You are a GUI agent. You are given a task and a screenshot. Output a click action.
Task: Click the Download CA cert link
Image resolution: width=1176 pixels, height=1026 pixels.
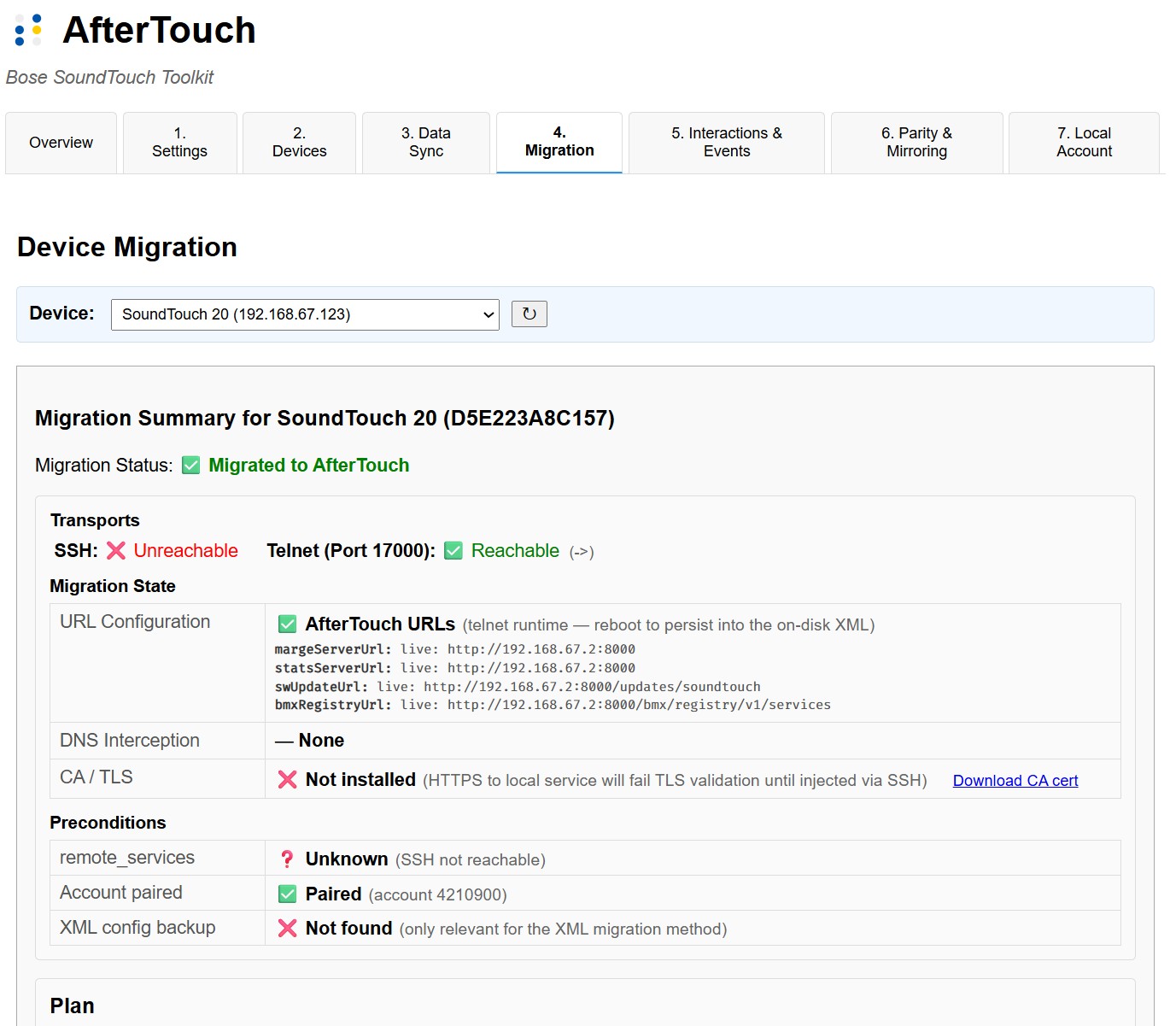tap(1015, 781)
